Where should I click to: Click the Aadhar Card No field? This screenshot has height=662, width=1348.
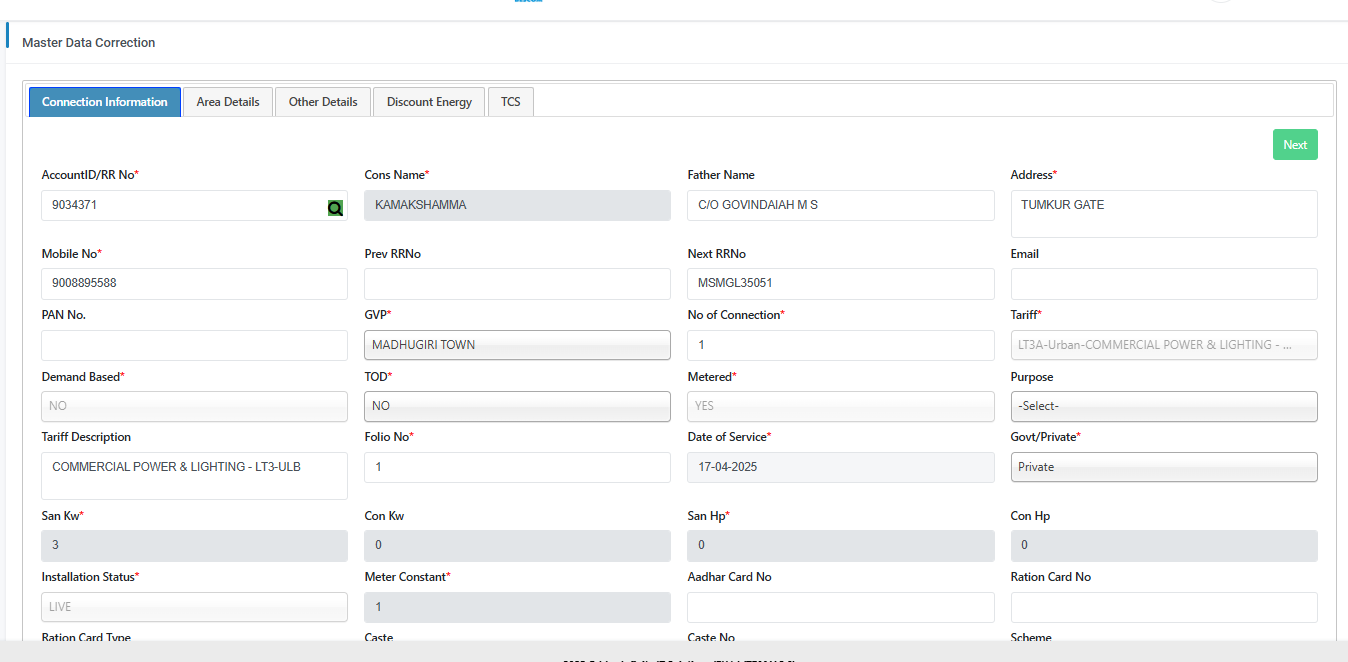pyautogui.click(x=840, y=607)
